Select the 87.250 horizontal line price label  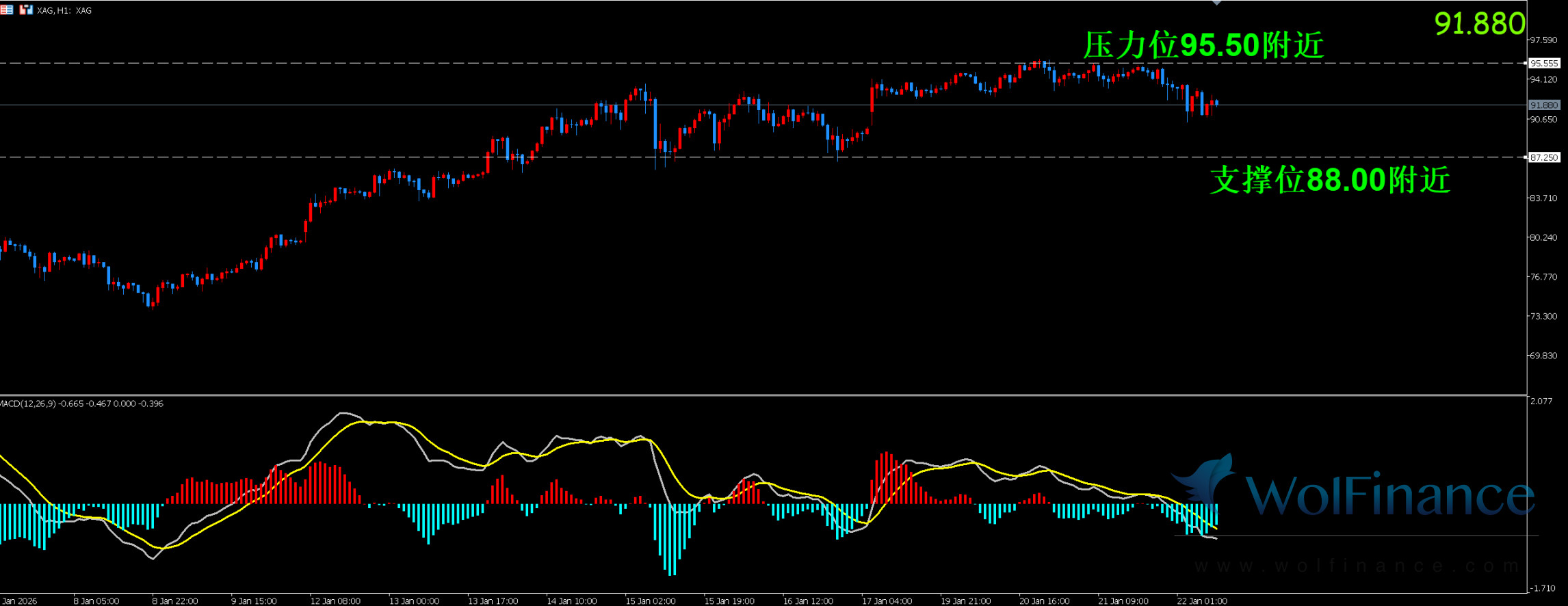click(1544, 157)
